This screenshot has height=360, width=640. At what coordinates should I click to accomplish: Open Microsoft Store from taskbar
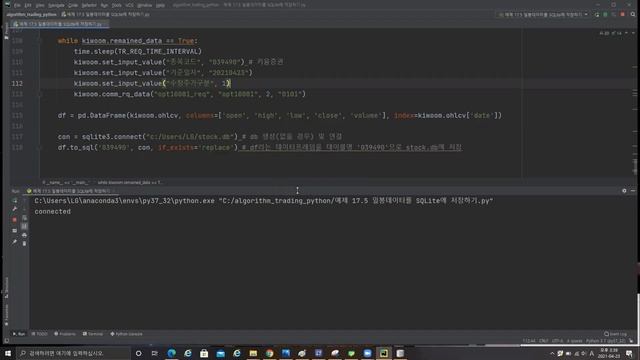[x=204, y=353]
